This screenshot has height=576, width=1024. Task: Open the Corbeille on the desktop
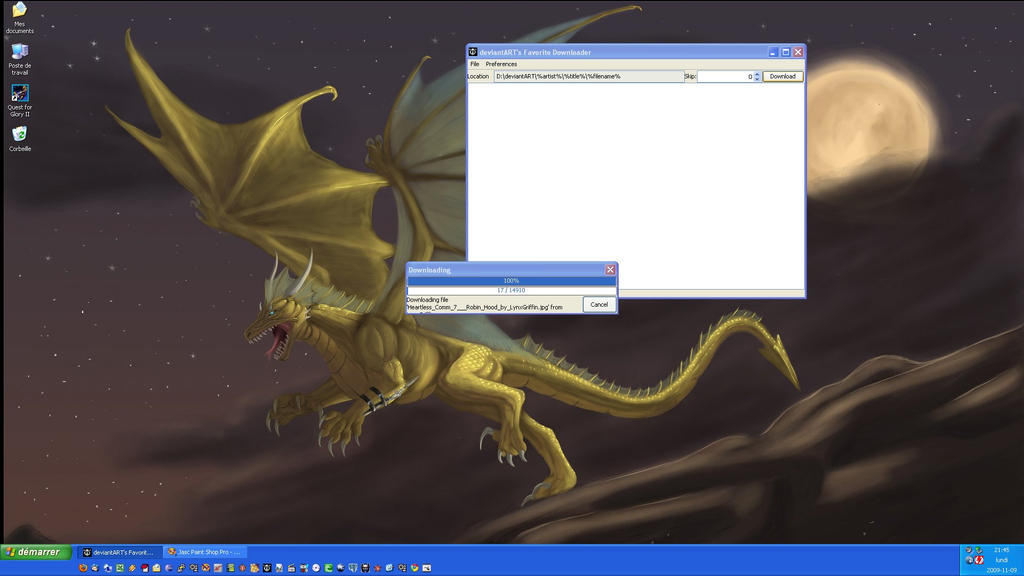(20, 135)
